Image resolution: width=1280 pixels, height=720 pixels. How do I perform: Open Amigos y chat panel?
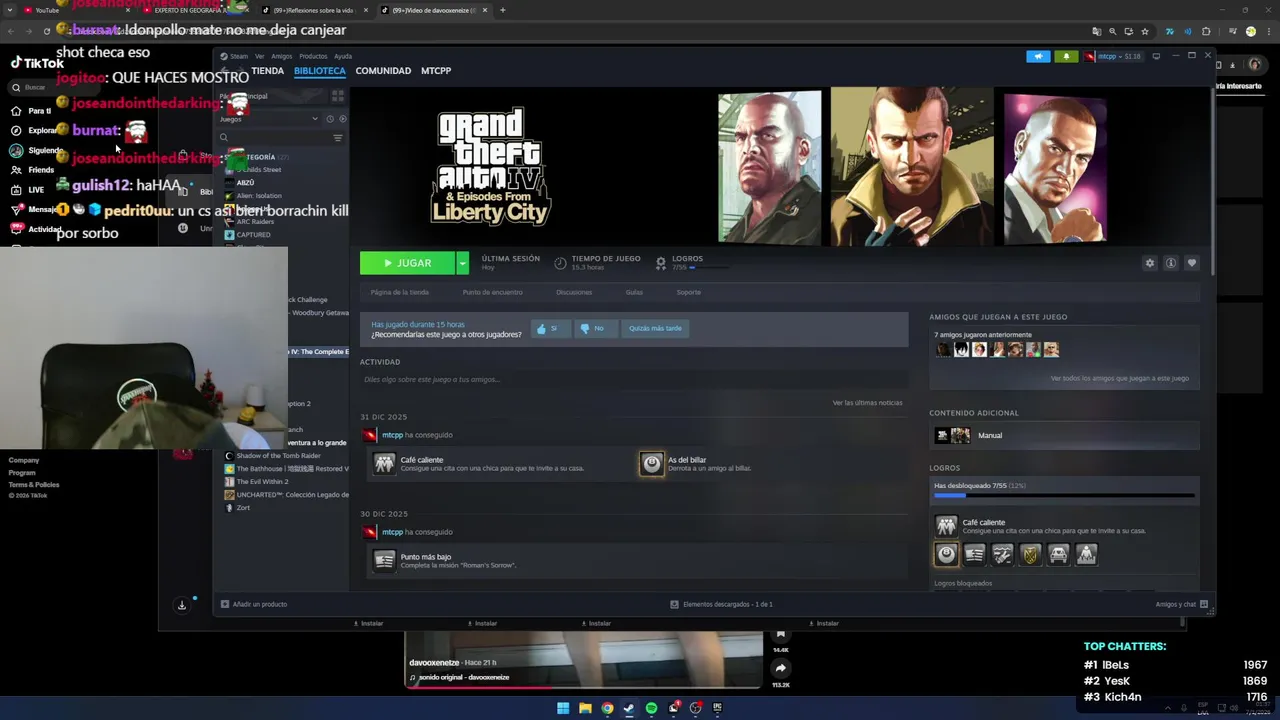click(1182, 604)
